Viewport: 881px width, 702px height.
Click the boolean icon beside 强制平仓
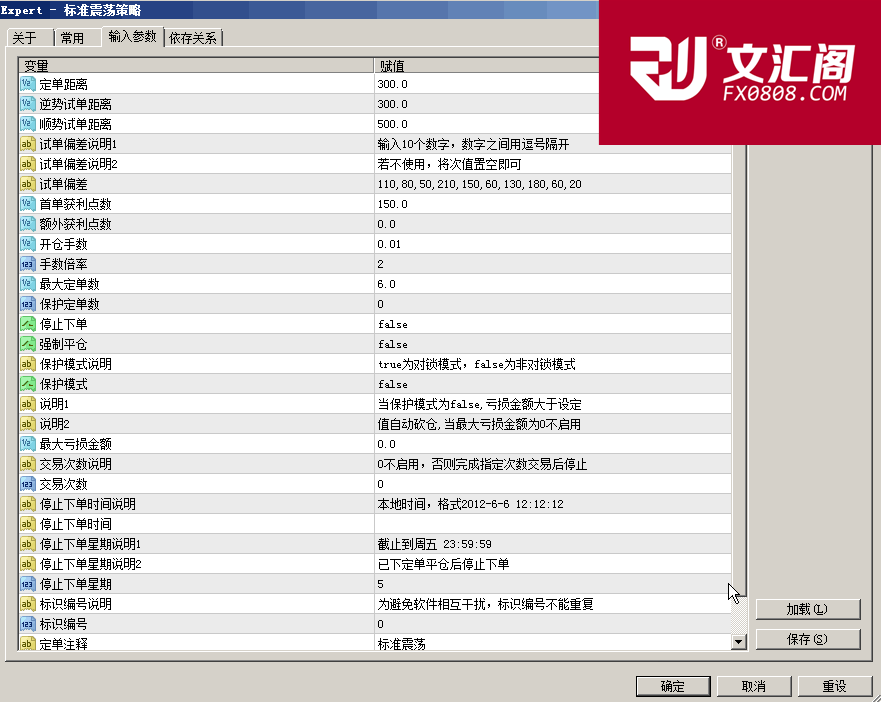click(x=28, y=344)
